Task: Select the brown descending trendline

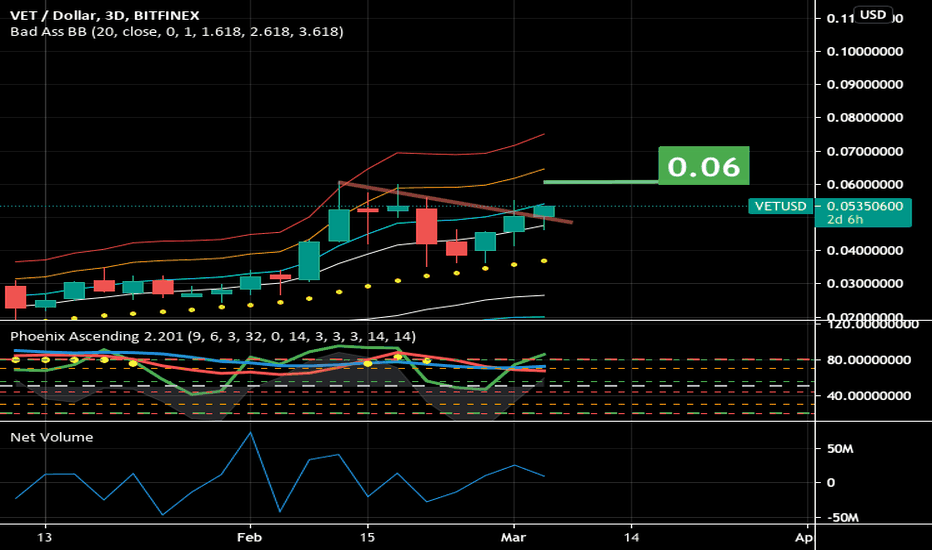Action: click(x=455, y=202)
